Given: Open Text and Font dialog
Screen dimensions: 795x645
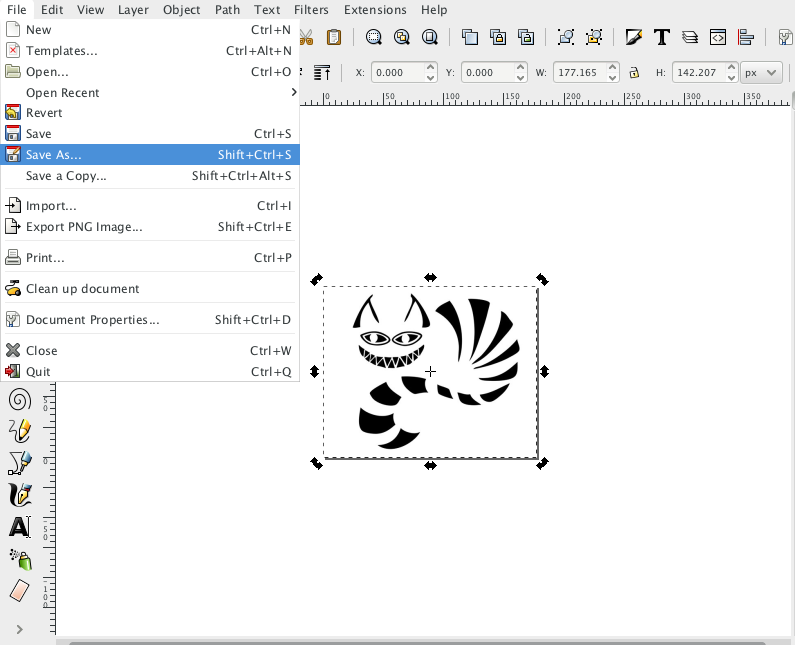Looking at the screenshot, I should 662,37.
